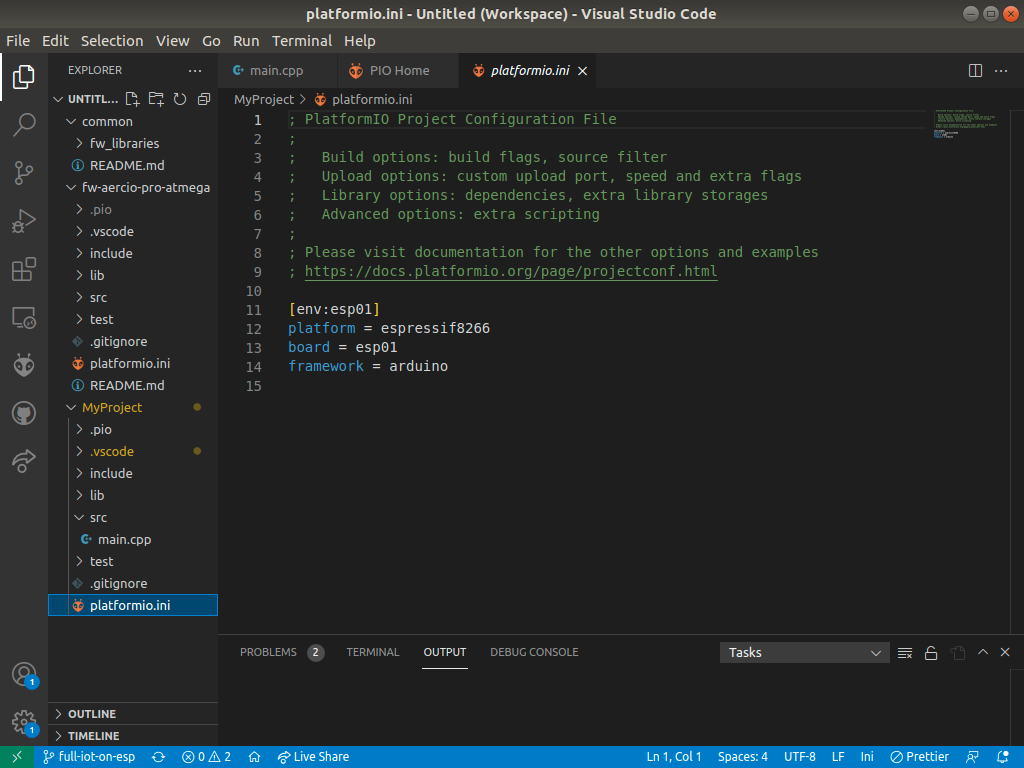The height and width of the screenshot is (768, 1024).
Task: Toggle the output scroll lock
Action: click(931, 653)
